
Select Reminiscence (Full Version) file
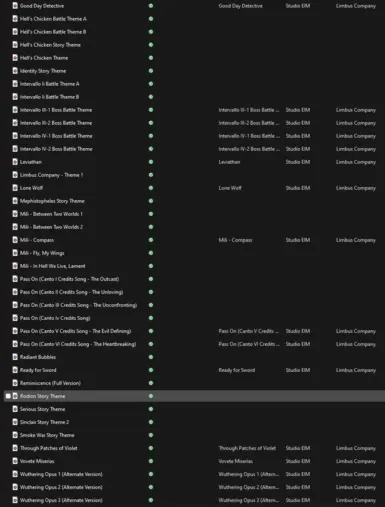pos(50,383)
